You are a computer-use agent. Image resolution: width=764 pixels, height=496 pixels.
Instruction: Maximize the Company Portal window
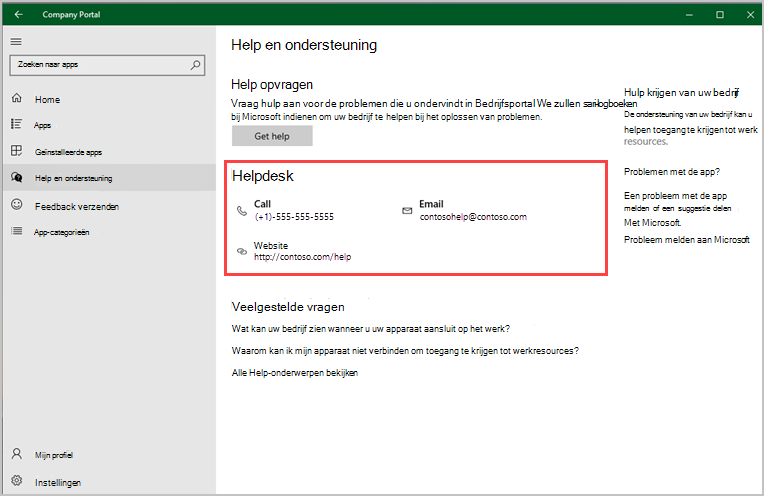coord(720,15)
